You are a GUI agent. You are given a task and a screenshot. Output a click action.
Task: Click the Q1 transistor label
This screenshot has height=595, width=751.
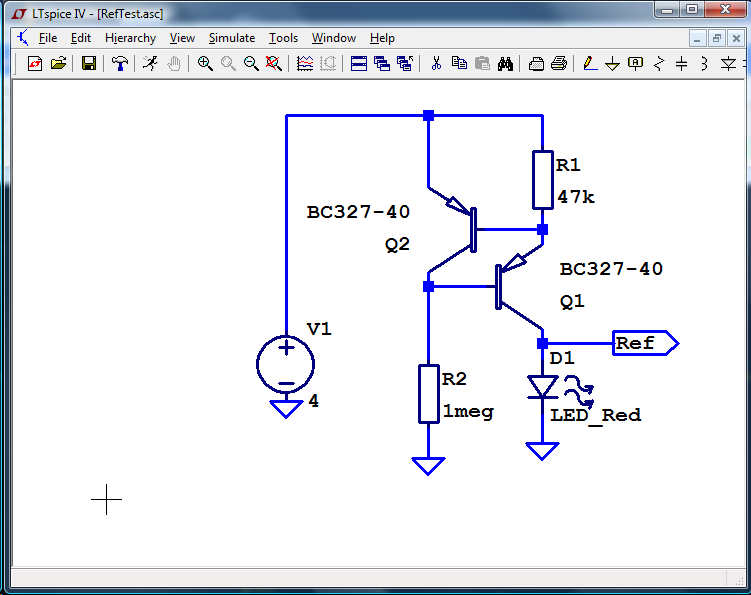[x=572, y=302]
